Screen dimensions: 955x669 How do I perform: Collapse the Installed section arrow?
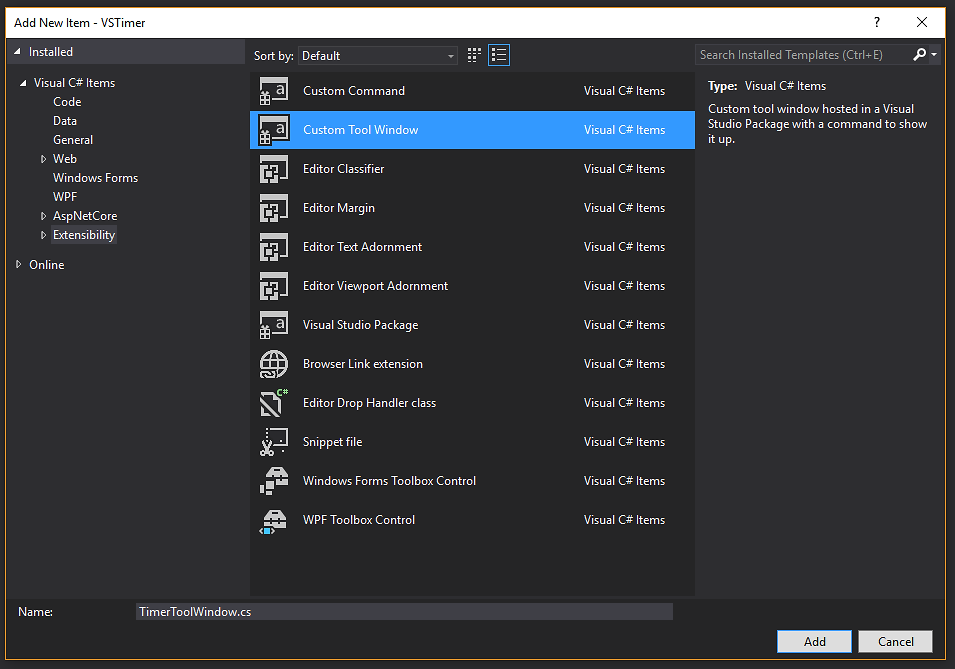click(18, 52)
